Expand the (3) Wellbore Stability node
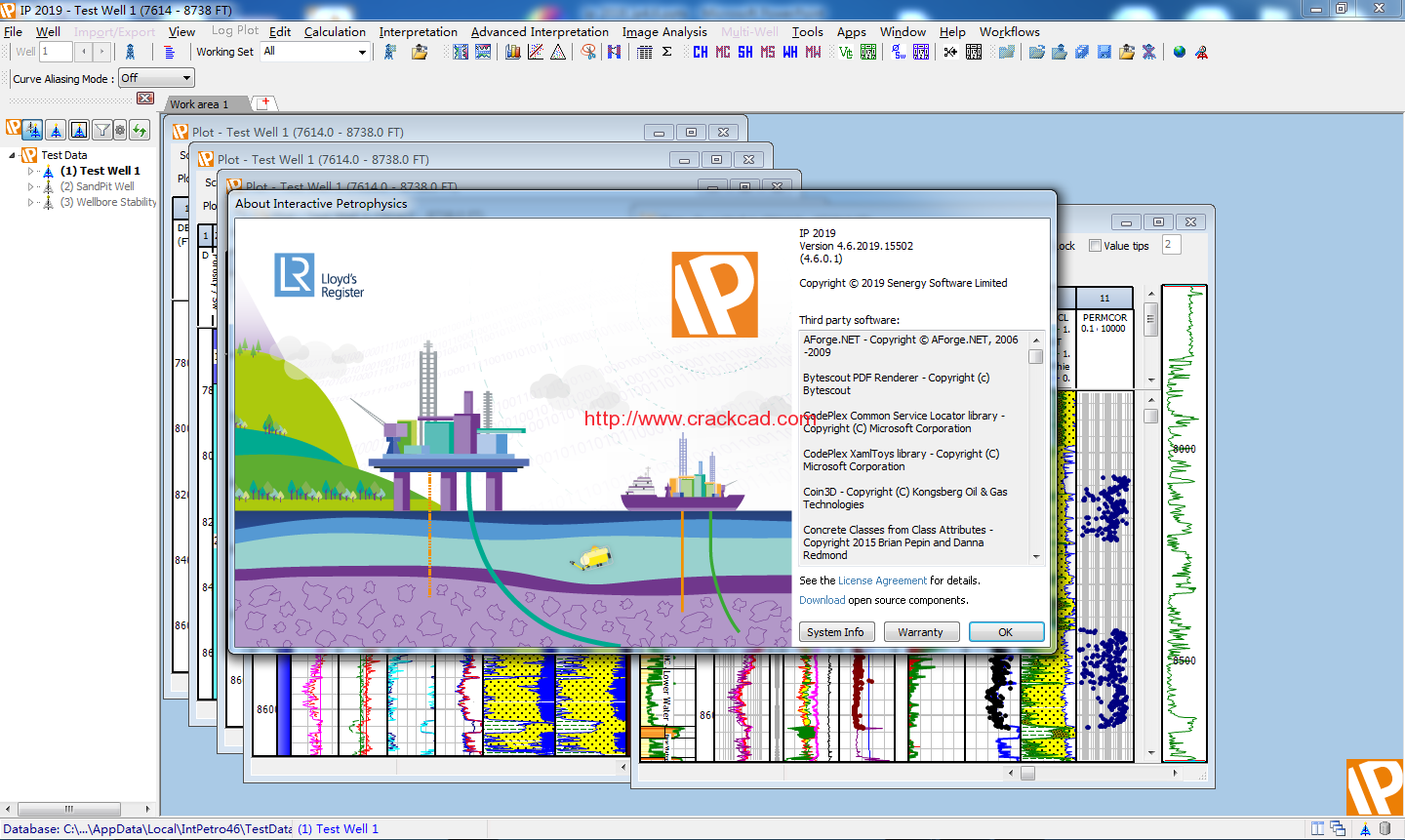The image size is (1405, 840). 30,202
